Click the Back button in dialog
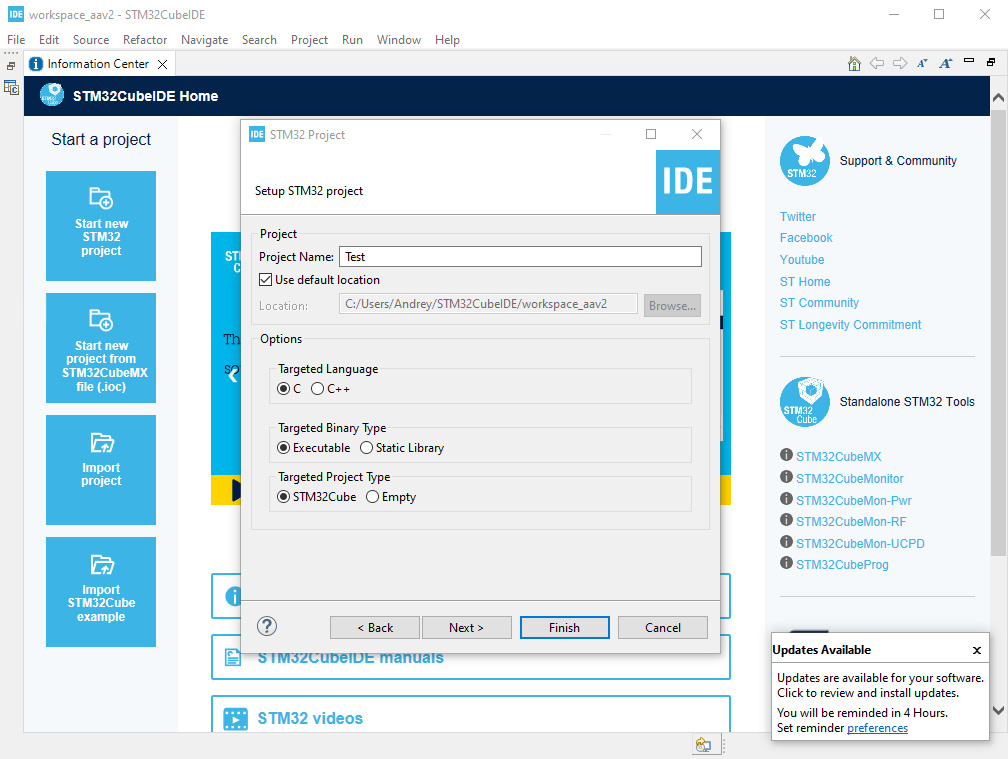The image size is (1008, 759). click(375, 628)
